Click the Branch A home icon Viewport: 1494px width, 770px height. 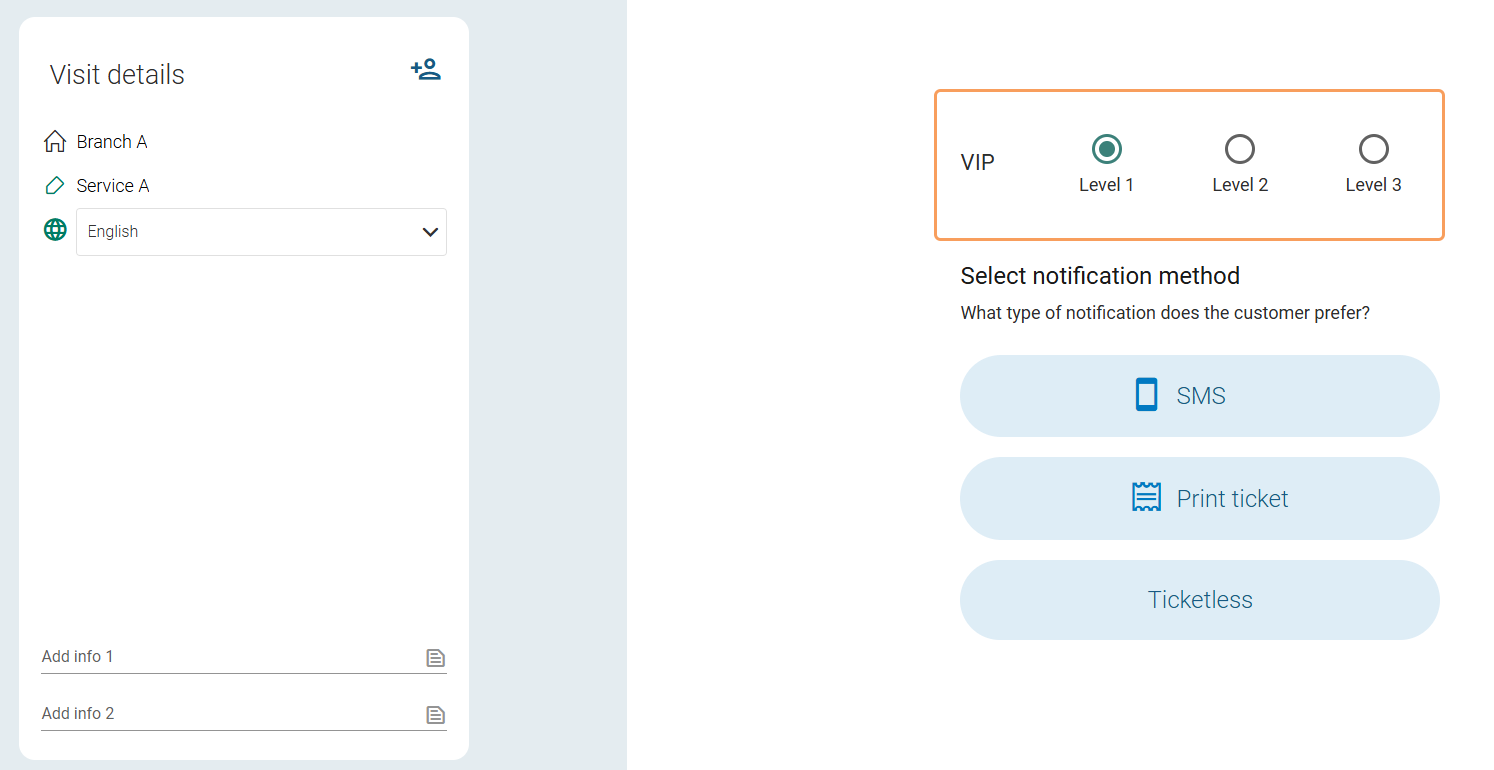(55, 142)
